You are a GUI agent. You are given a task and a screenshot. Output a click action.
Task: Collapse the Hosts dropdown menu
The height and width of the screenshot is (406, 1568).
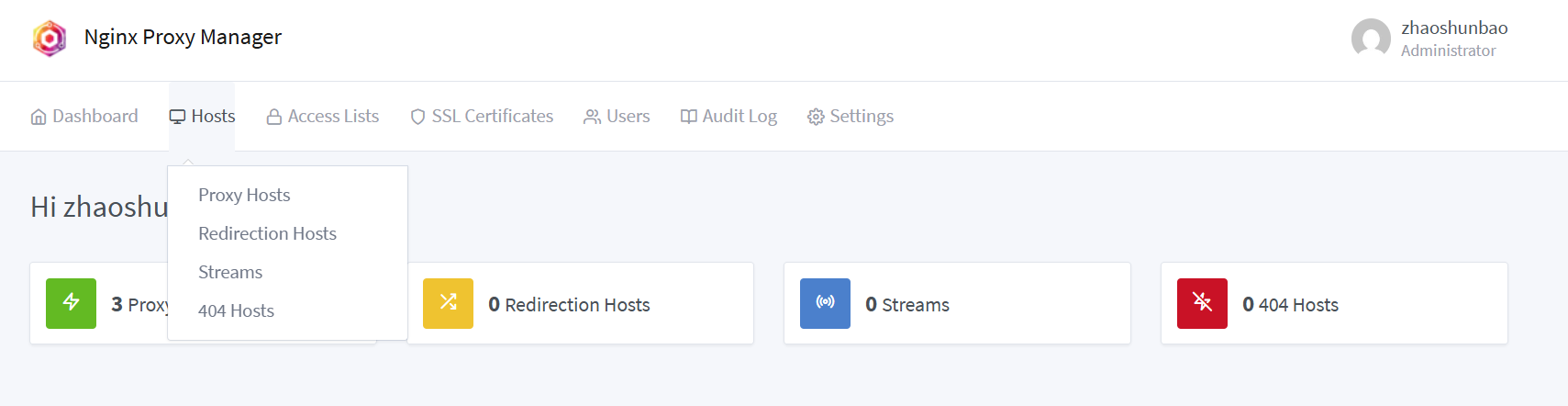(x=202, y=117)
